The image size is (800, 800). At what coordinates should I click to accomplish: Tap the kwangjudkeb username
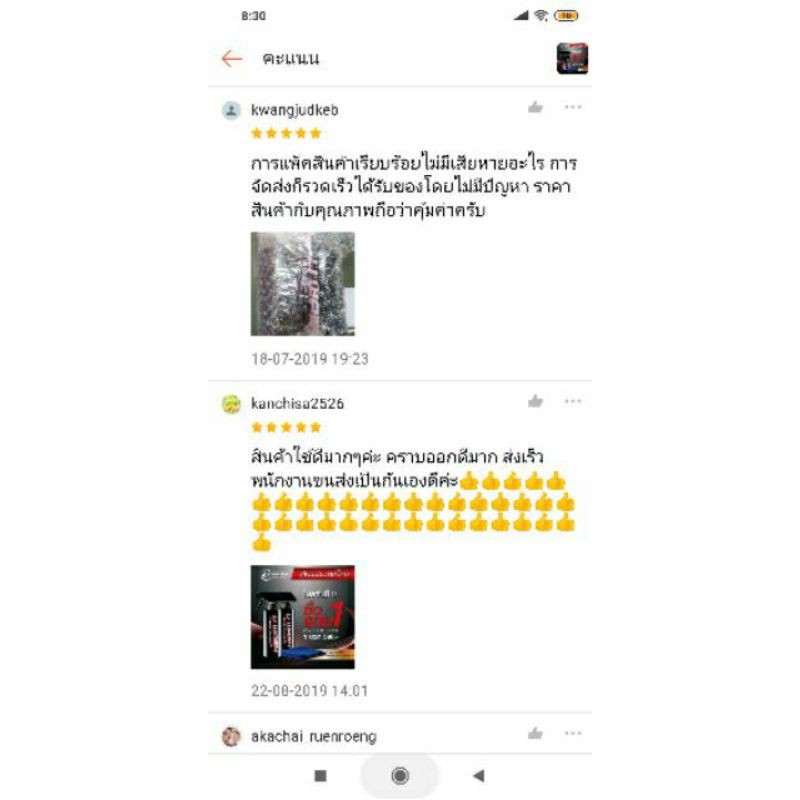pos(294,110)
